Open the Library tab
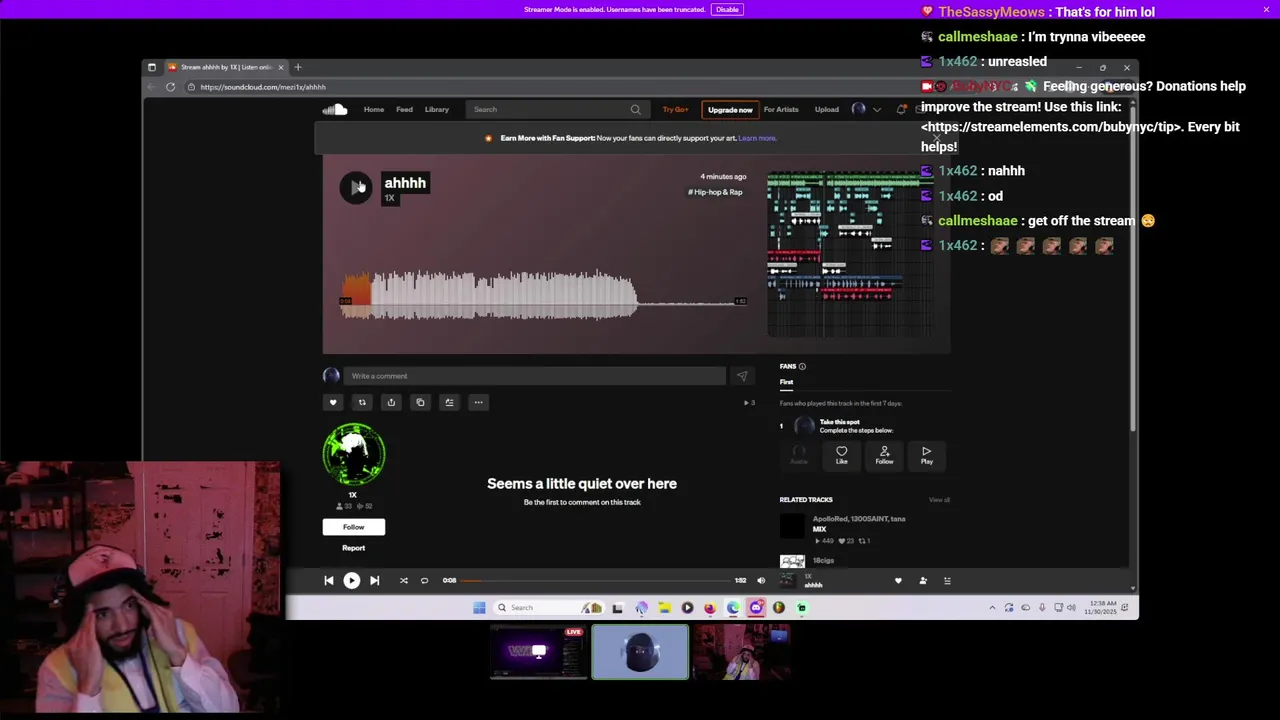1280x720 pixels. click(x=437, y=109)
